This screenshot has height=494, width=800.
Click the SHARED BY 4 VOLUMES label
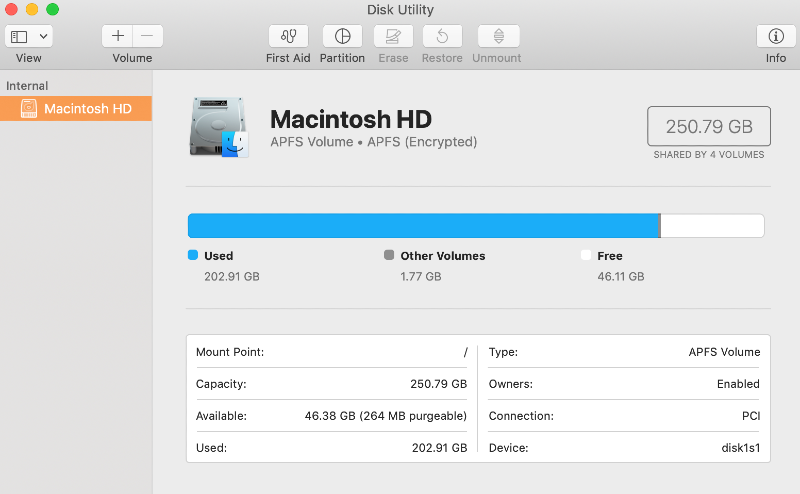pyautogui.click(x=709, y=155)
